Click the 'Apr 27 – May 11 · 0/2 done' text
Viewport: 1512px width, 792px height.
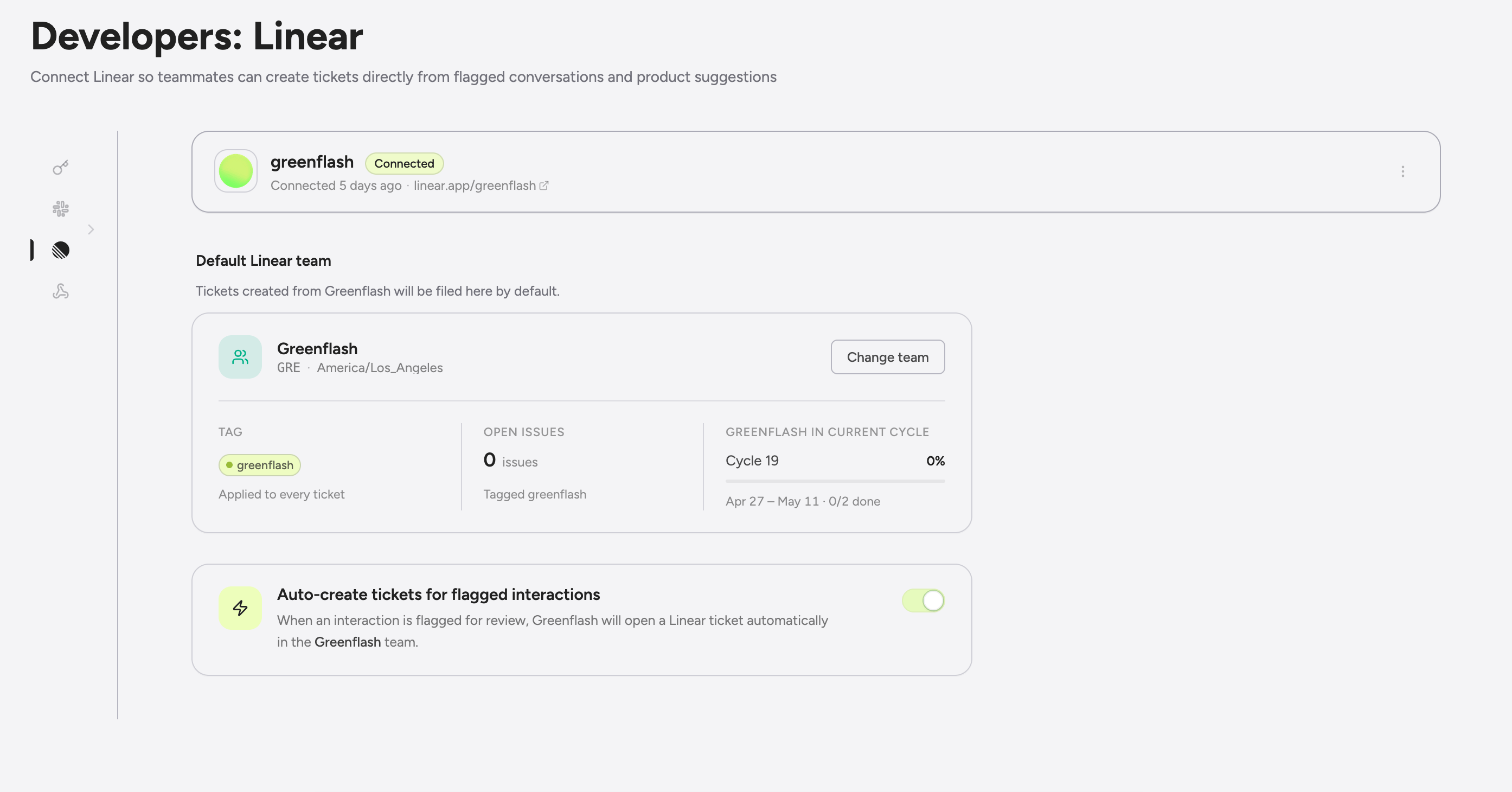(803, 501)
